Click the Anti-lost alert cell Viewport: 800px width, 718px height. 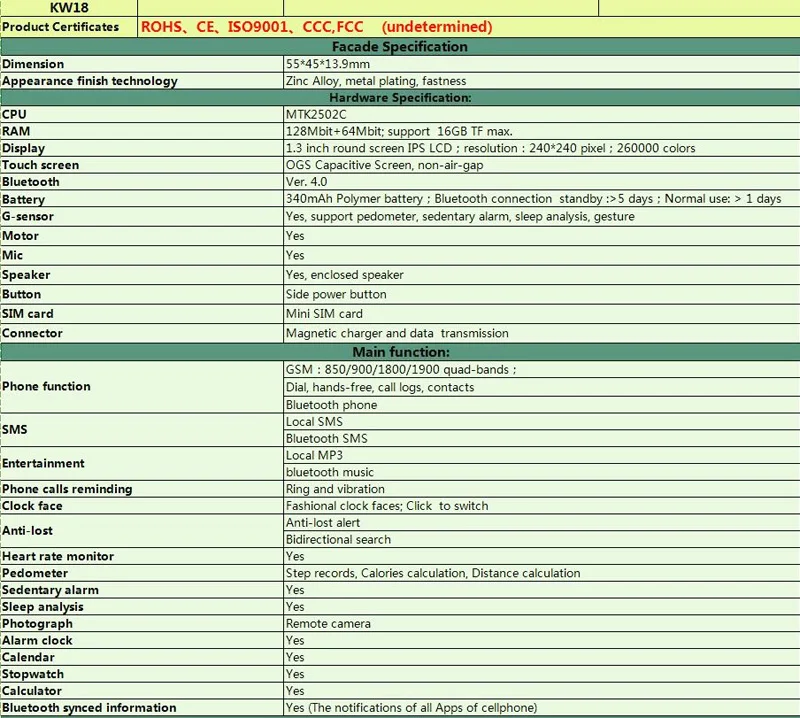click(x=542, y=523)
